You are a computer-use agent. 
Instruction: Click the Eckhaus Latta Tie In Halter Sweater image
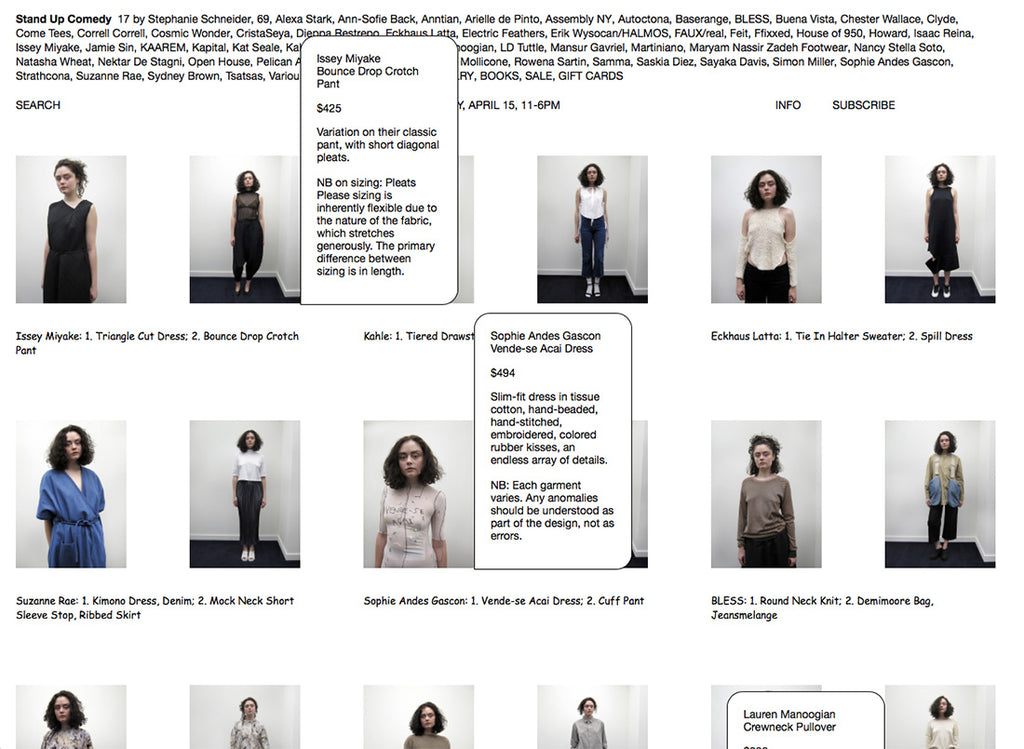tap(766, 229)
